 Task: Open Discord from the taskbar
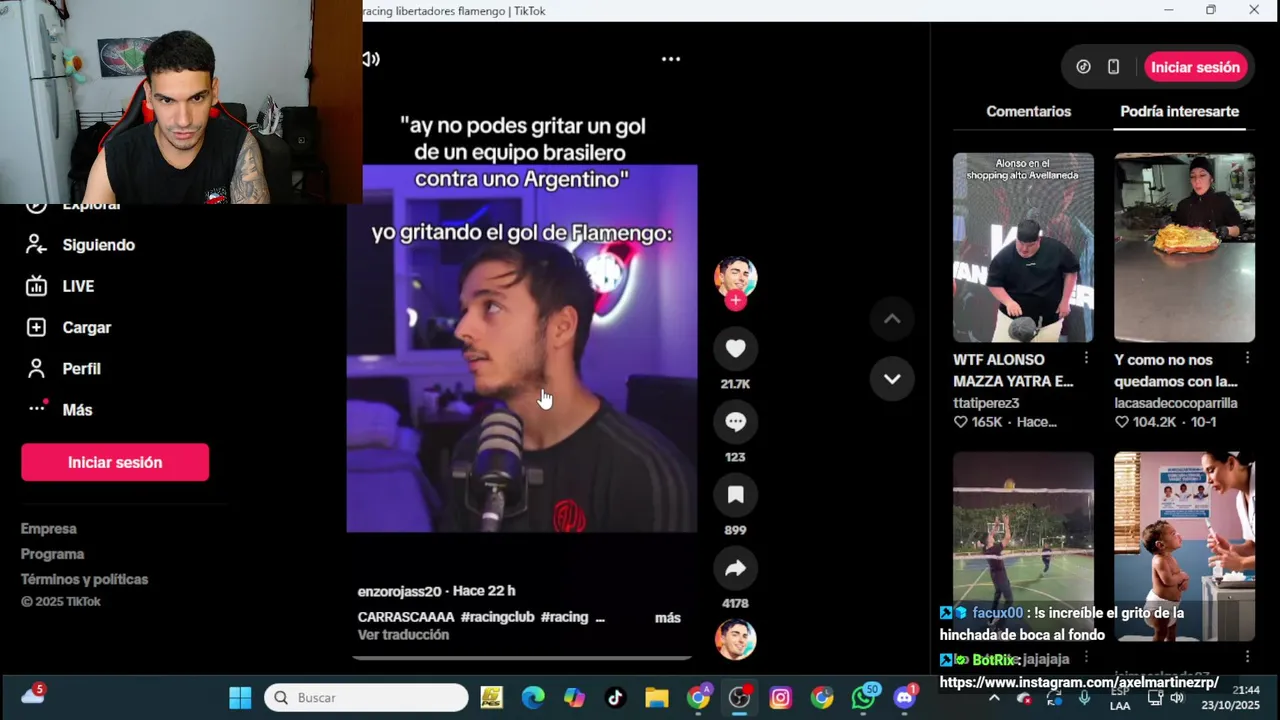pos(905,698)
